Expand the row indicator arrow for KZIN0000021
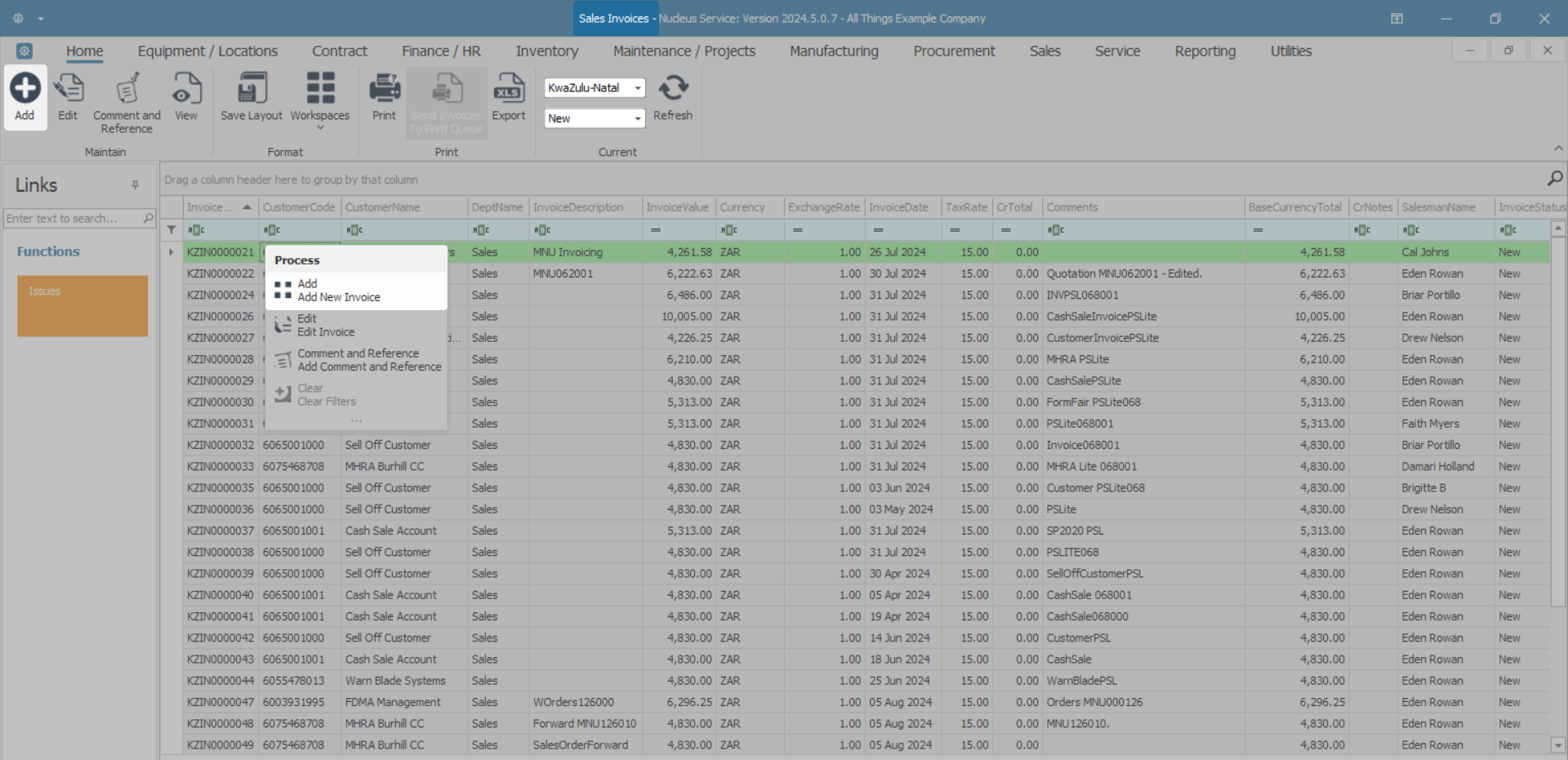This screenshot has height=760, width=1568. click(x=171, y=252)
